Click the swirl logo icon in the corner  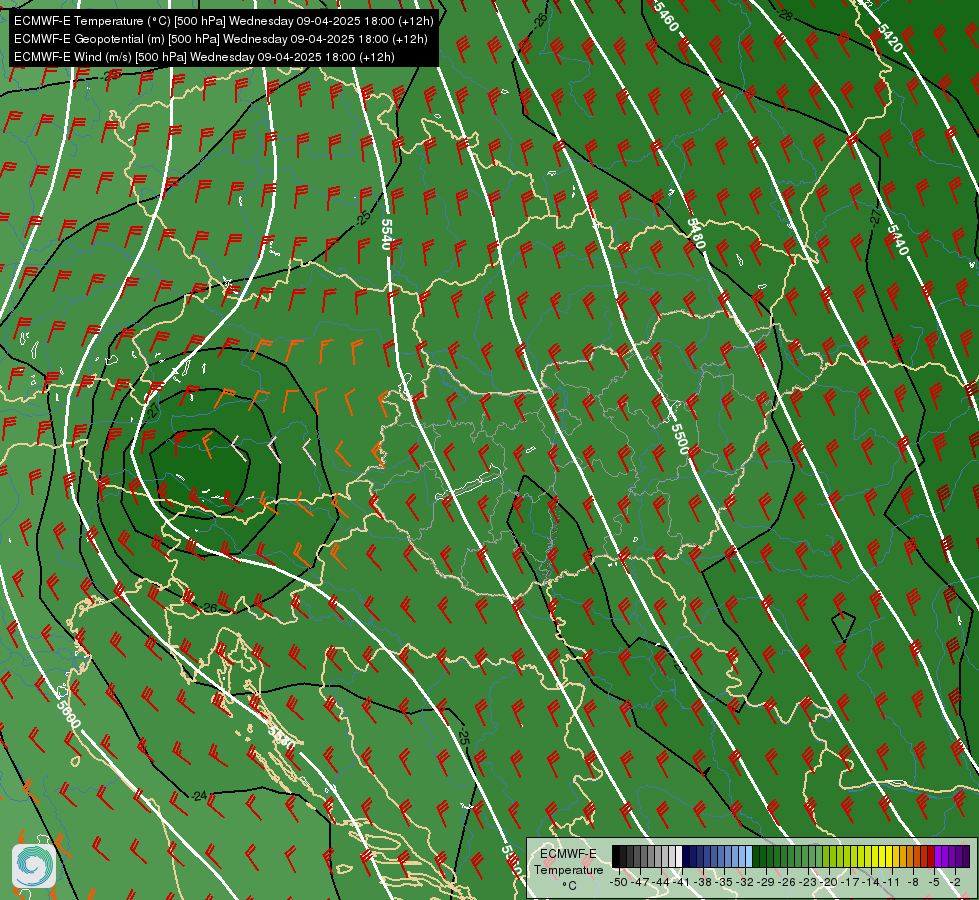click(x=34, y=865)
